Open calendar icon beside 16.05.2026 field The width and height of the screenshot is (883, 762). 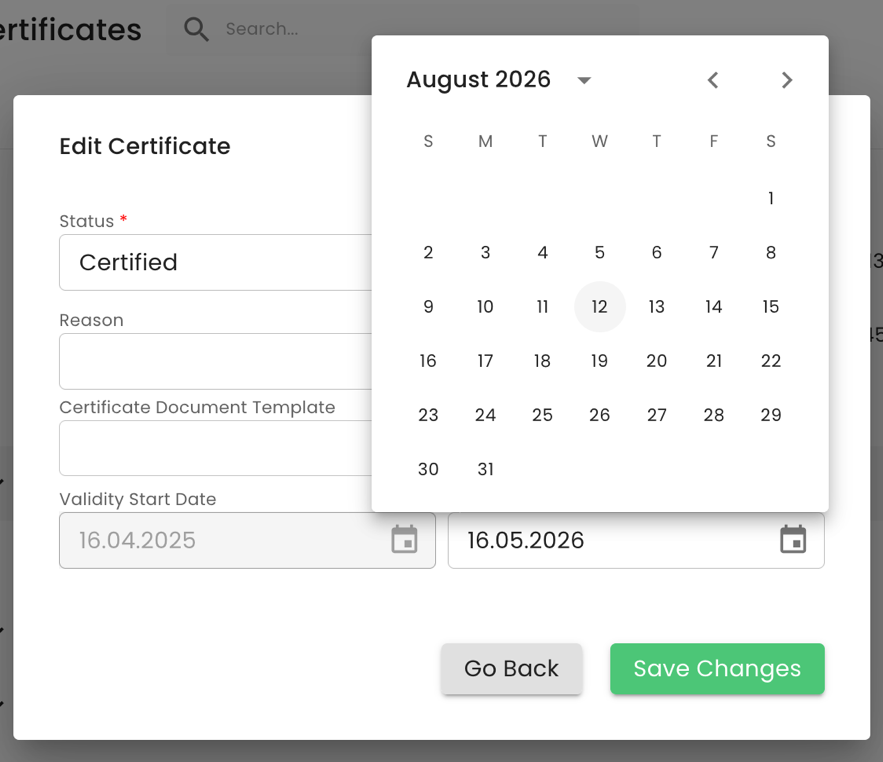(793, 540)
